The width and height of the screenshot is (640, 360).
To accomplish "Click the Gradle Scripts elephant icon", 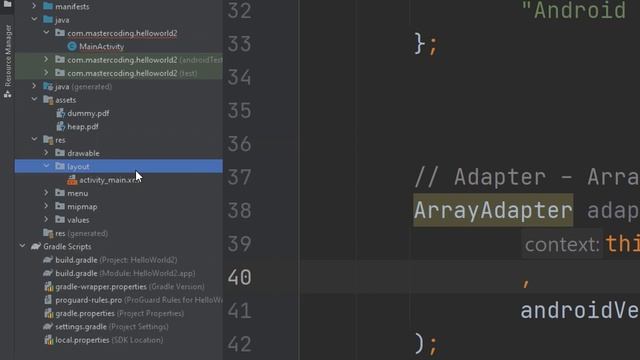I will 36,247.
